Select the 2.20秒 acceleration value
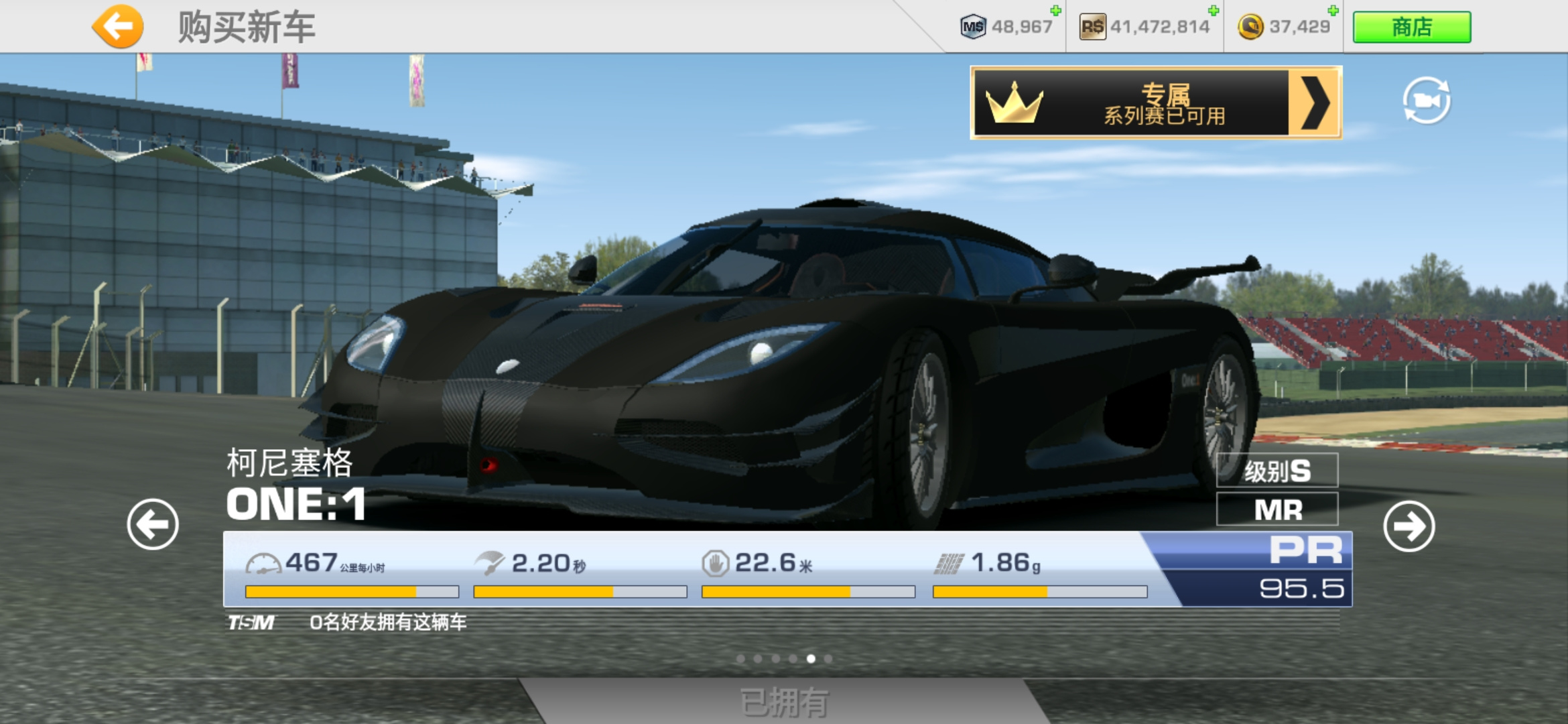This screenshot has width=1568, height=724. coord(549,563)
